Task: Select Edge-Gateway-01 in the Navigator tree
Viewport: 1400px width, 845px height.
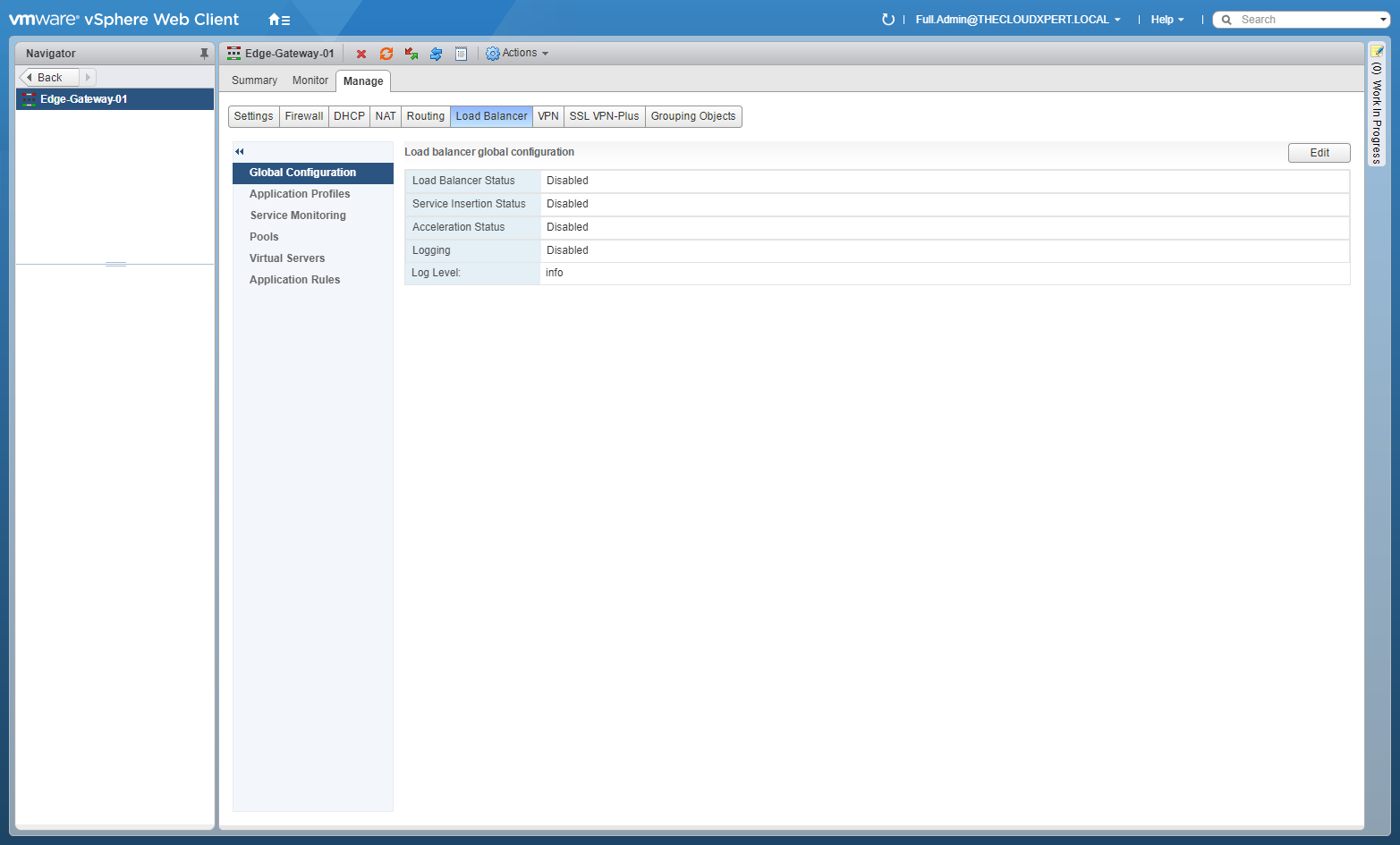Action: [x=83, y=99]
